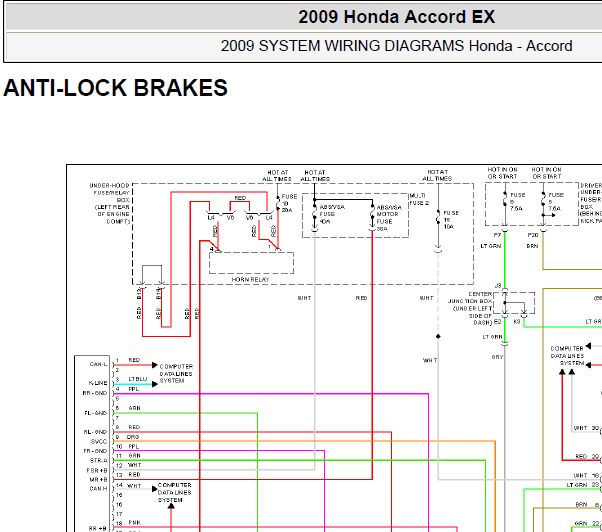Screen dimensions: 602x532
Task: Click the '2009 Honda Accord EX' title
Action: click(397, 17)
